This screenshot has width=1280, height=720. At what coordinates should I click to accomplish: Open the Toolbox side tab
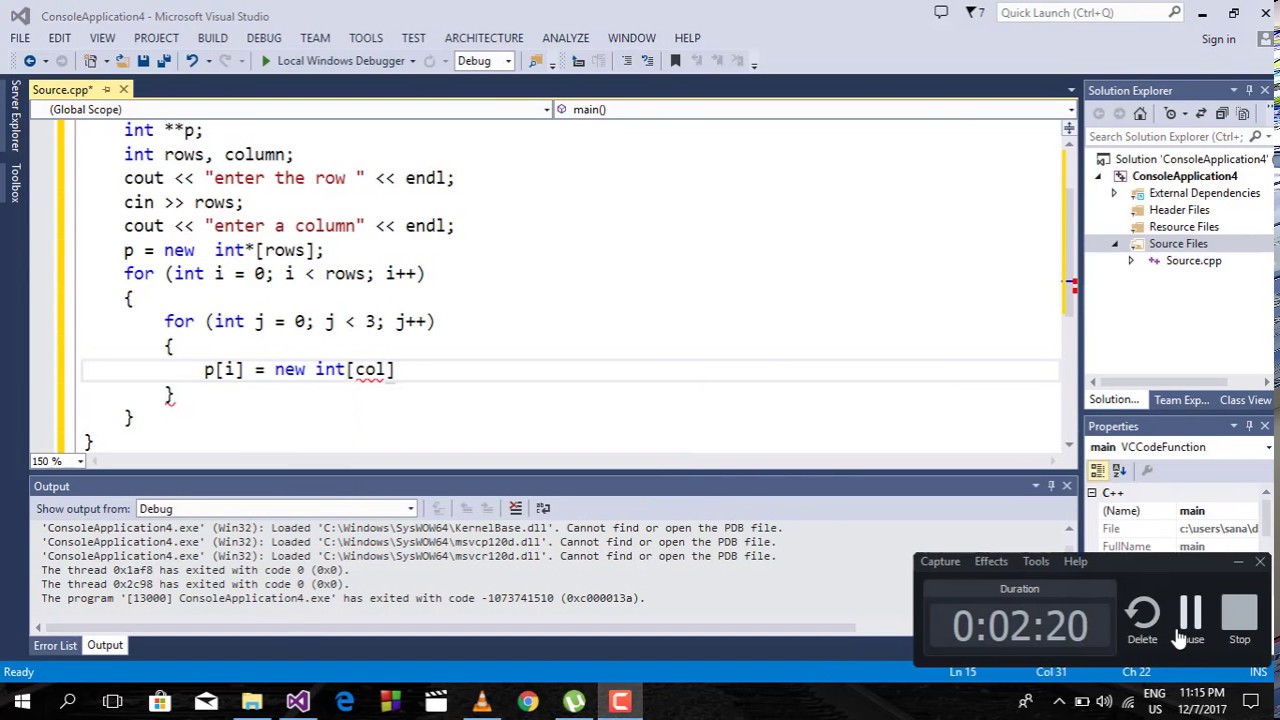pyautogui.click(x=15, y=183)
